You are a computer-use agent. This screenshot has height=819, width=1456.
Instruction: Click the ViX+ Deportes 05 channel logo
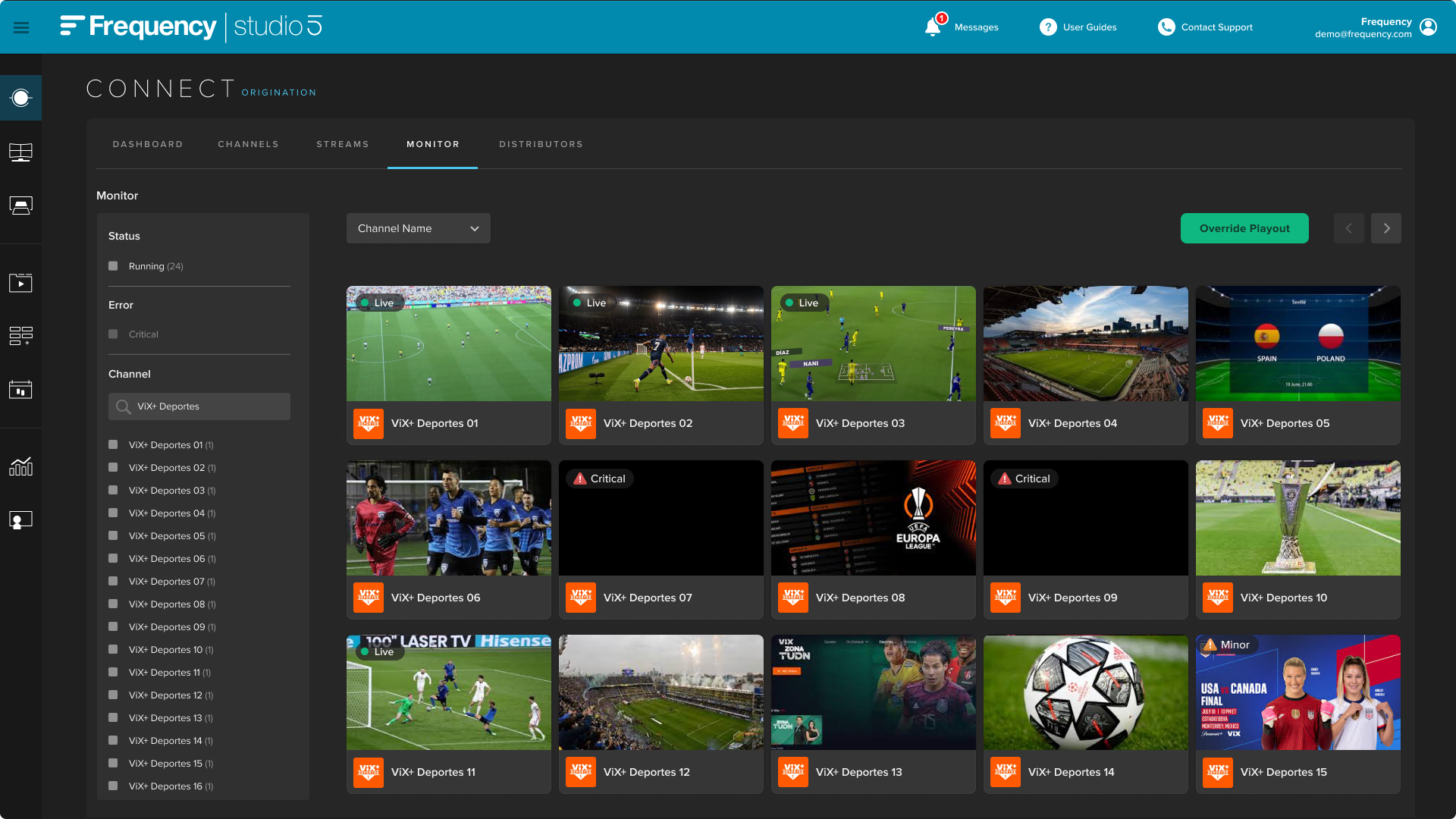(1218, 423)
